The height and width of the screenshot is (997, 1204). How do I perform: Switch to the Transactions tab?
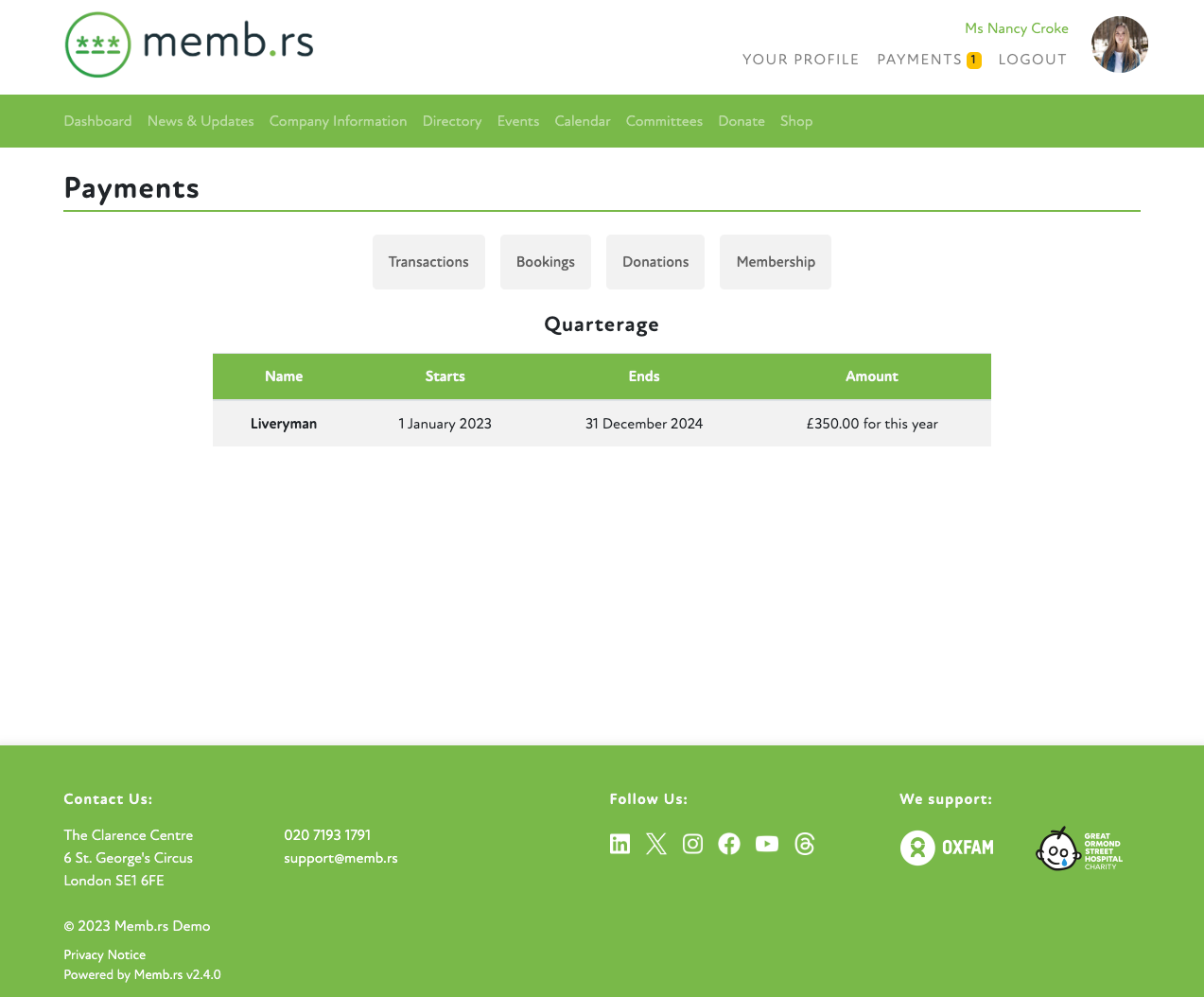pos(428,262)
